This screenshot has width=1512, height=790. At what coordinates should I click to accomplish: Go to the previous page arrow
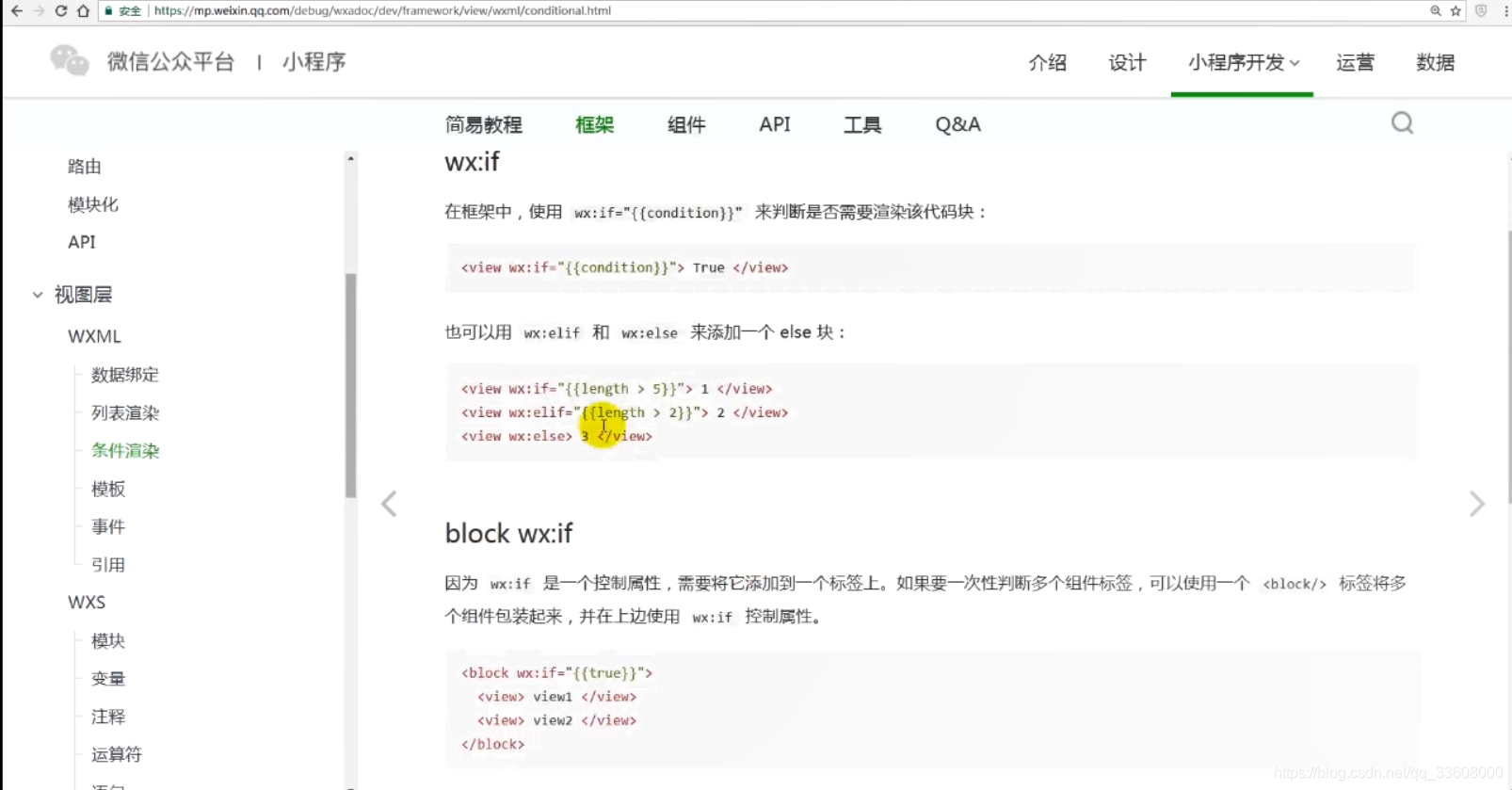pos(389,504)
